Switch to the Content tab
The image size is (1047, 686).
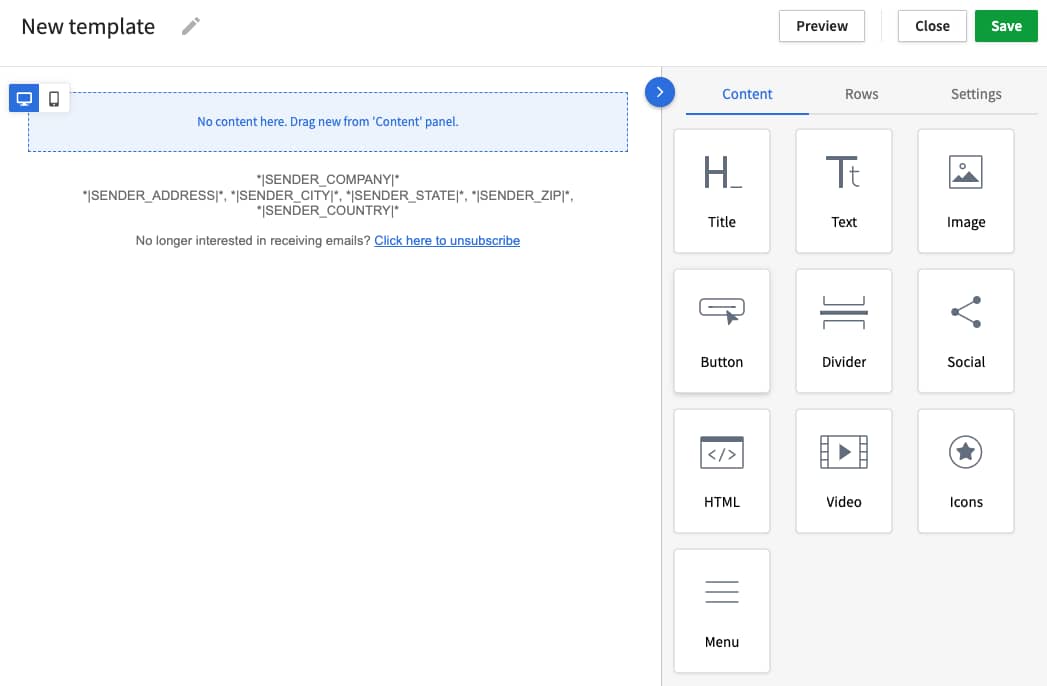point(747,93)
